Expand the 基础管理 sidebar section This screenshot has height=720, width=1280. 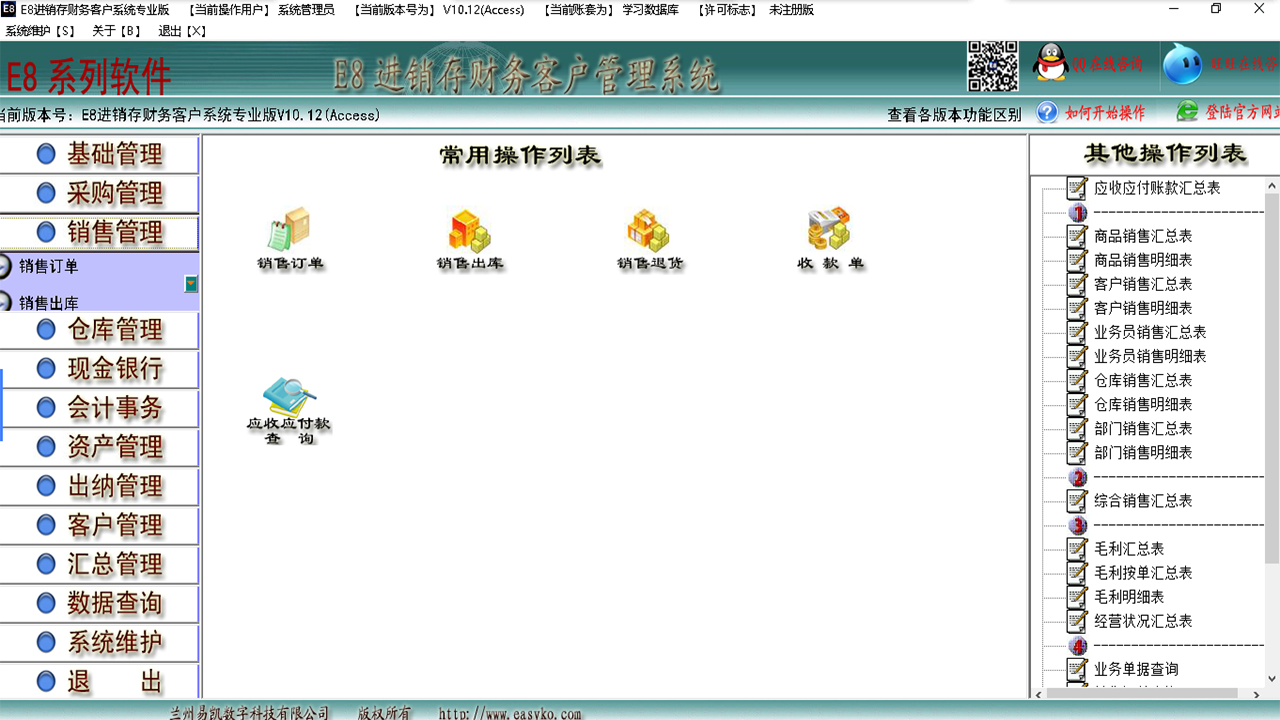99,155
